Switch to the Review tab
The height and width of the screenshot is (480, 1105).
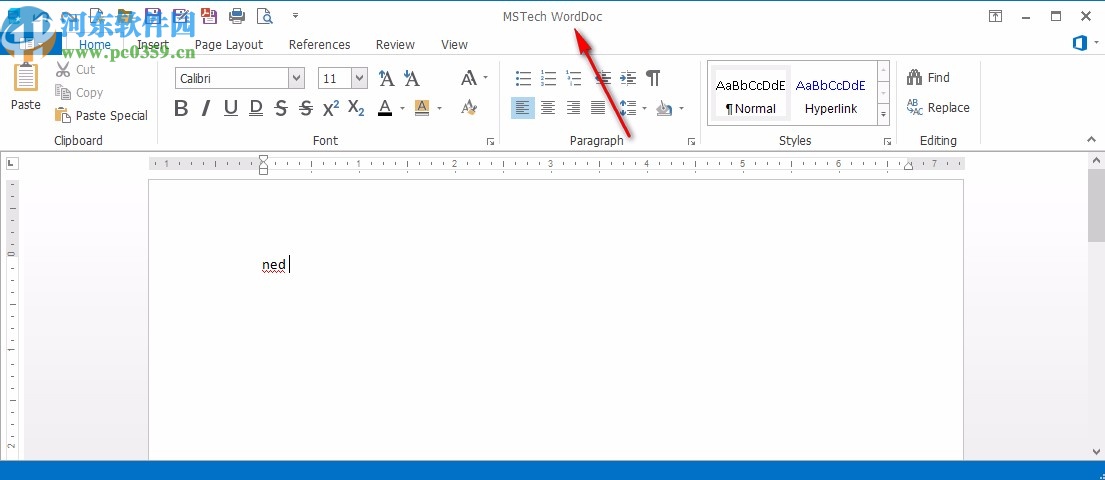coord(395,44)
